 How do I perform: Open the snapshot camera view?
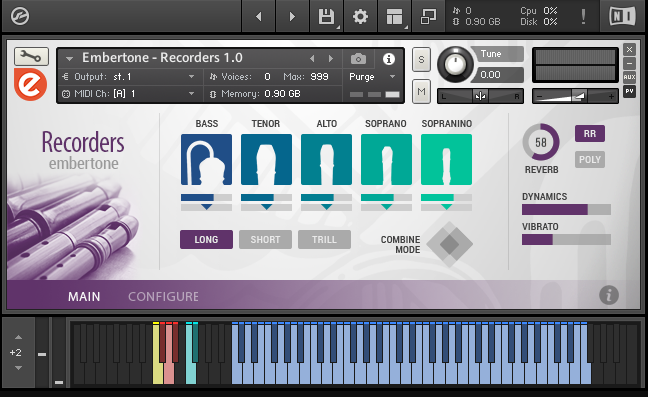pyautogui.click(x=358, y=59)
